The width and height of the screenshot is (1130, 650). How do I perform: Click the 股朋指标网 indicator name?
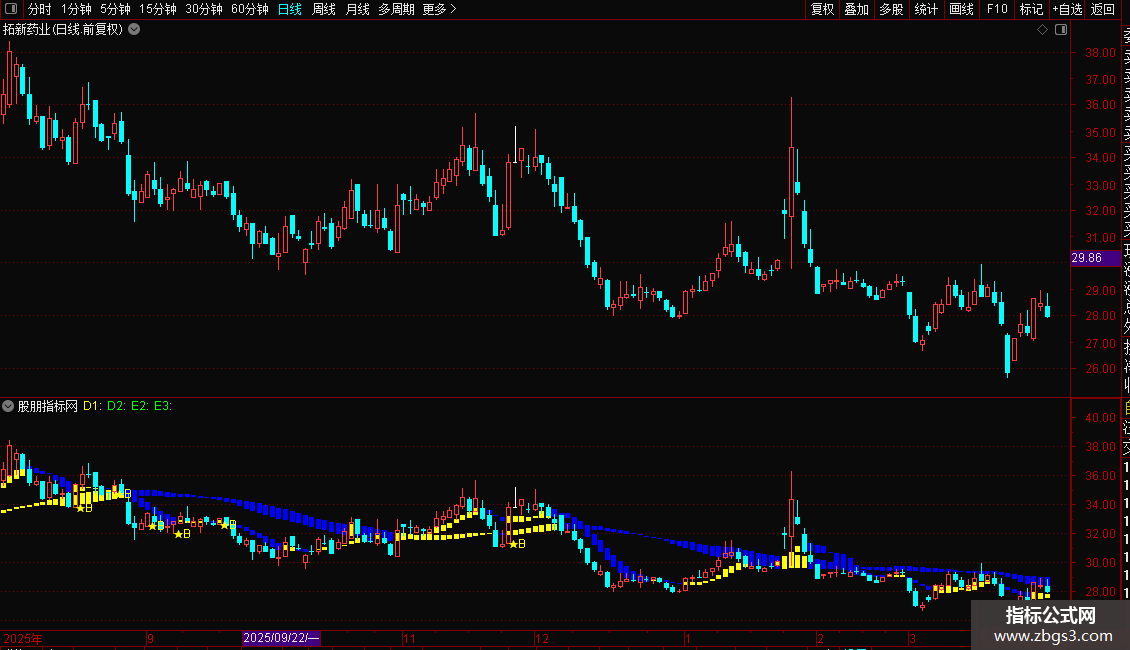point(48,406)
